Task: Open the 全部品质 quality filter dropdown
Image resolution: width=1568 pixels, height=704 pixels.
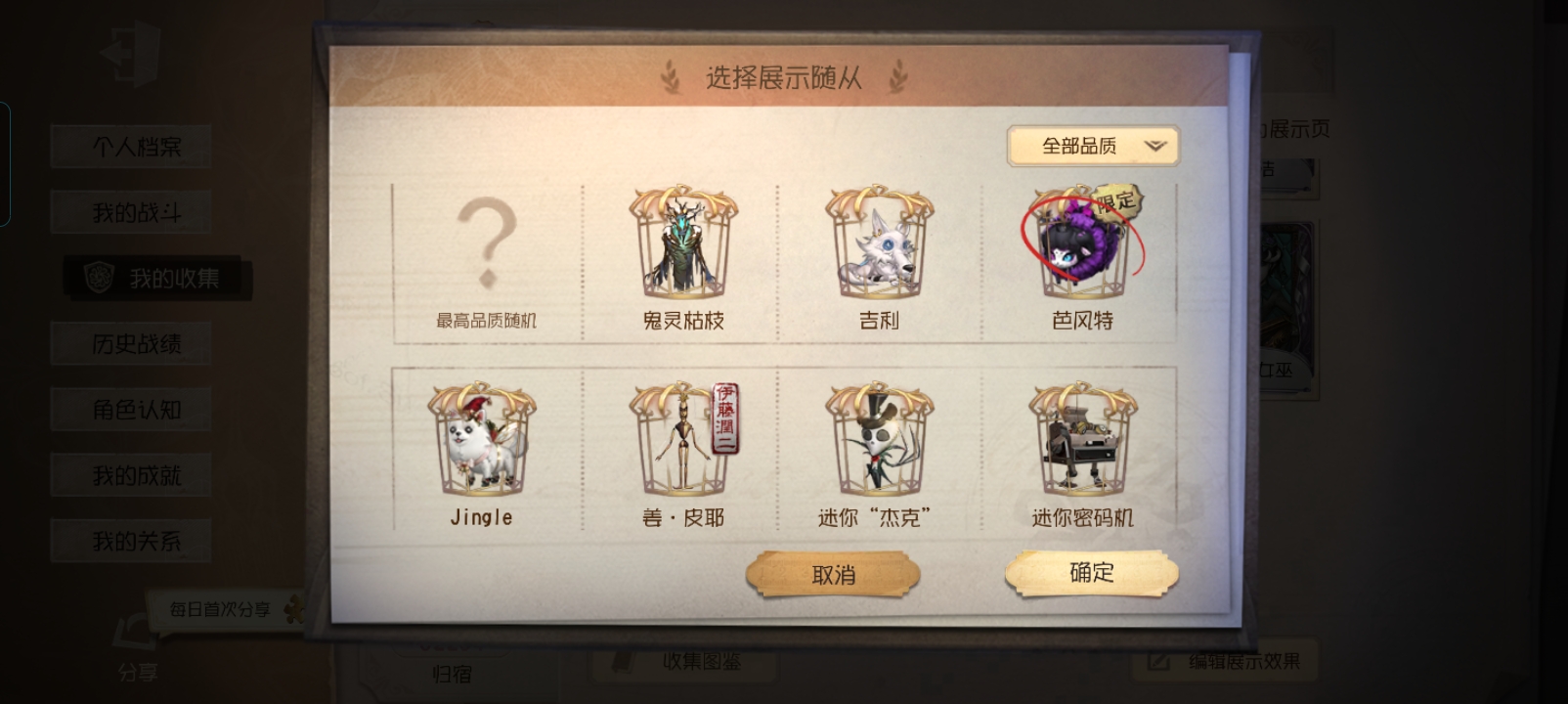Action: pos(1093,146)
